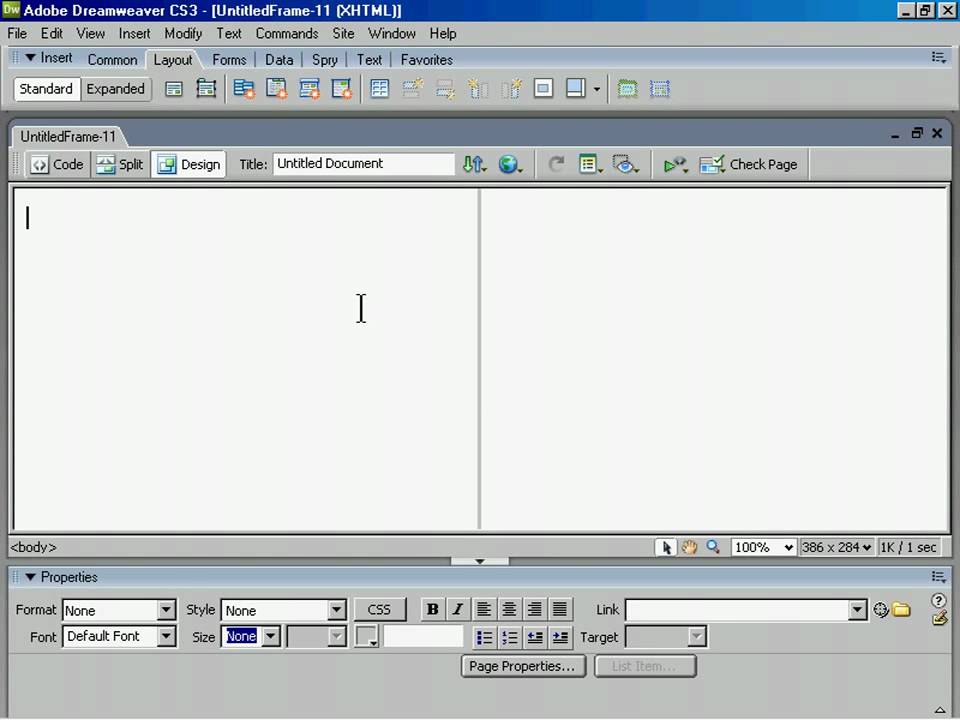Image resolution: width=960 pixels, height=720 pixels.
Task: Click Insert Row Above icon
Action: (413, 89)
